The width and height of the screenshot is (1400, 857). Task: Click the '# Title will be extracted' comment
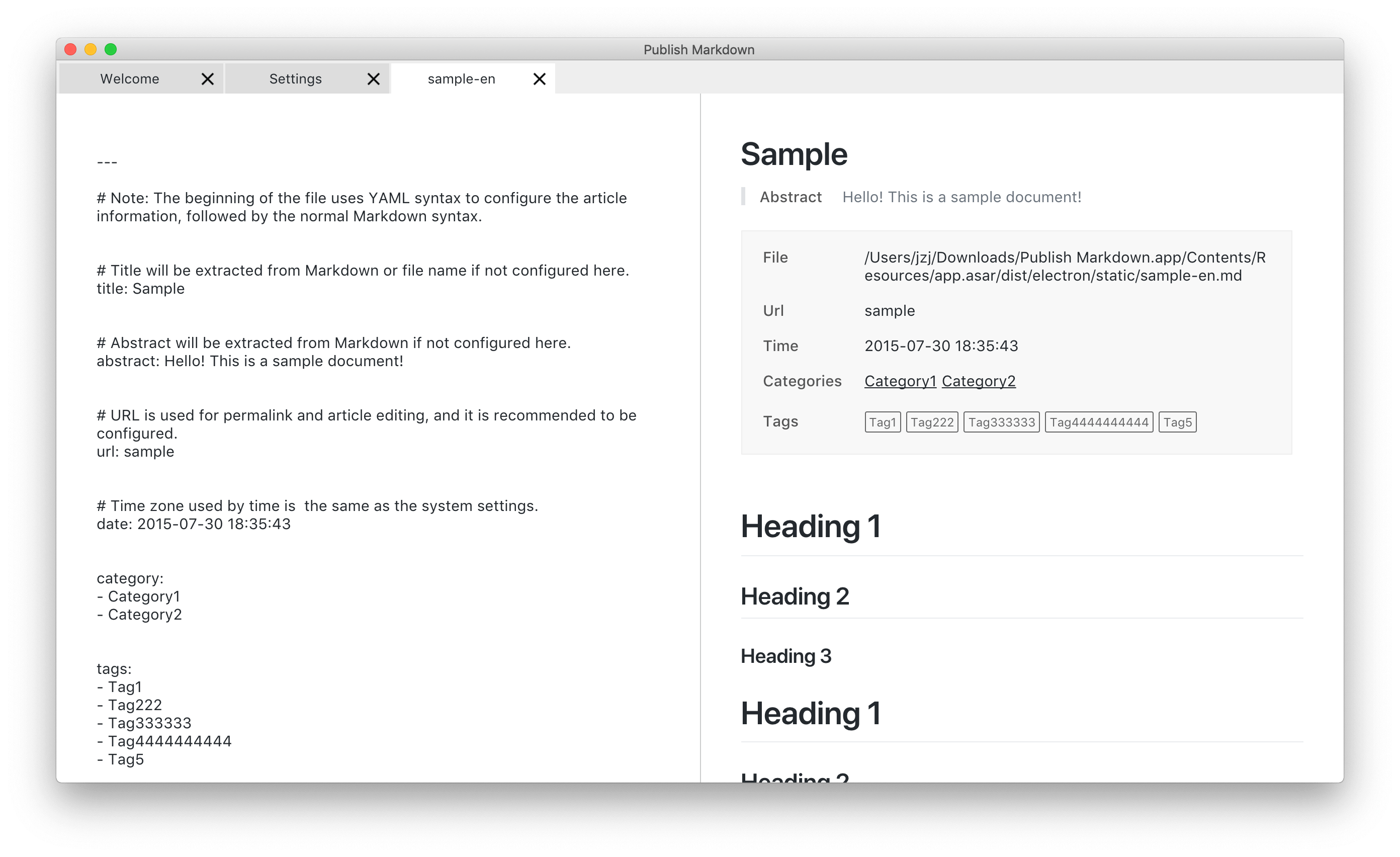click(363, 271)
